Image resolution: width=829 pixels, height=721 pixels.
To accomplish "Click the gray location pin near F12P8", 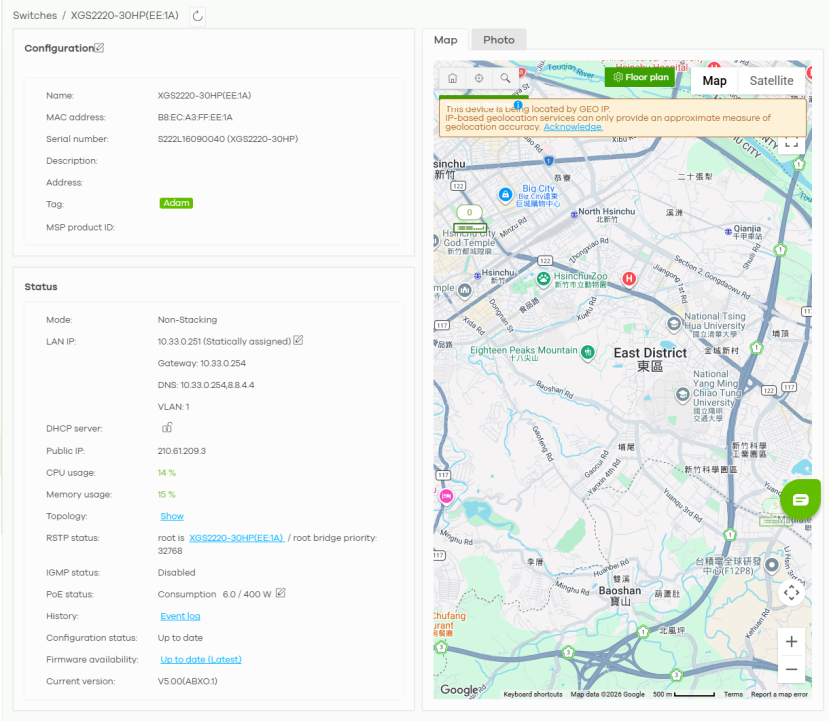I will (x=772, y=566).
